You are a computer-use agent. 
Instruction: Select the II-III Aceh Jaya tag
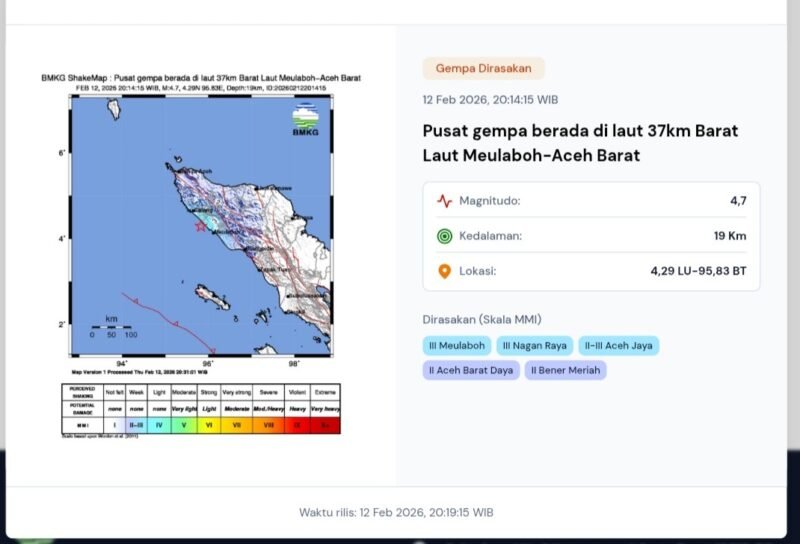pyautogui.click(x=618, y=345)
